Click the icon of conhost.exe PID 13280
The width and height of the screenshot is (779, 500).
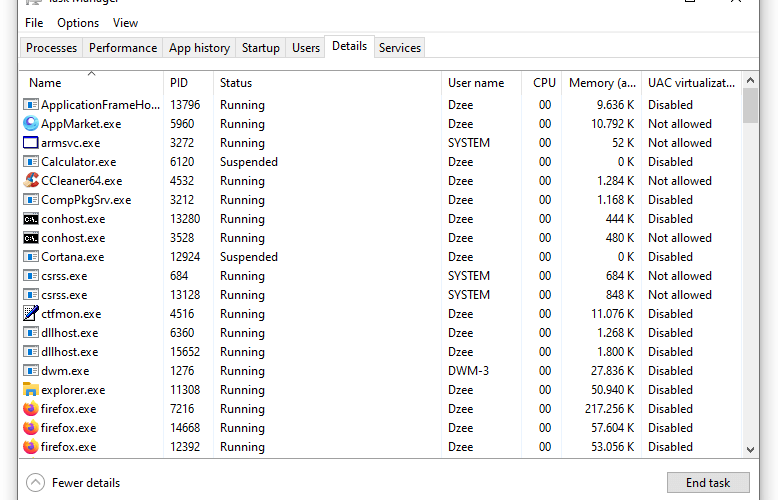(31, 219)
